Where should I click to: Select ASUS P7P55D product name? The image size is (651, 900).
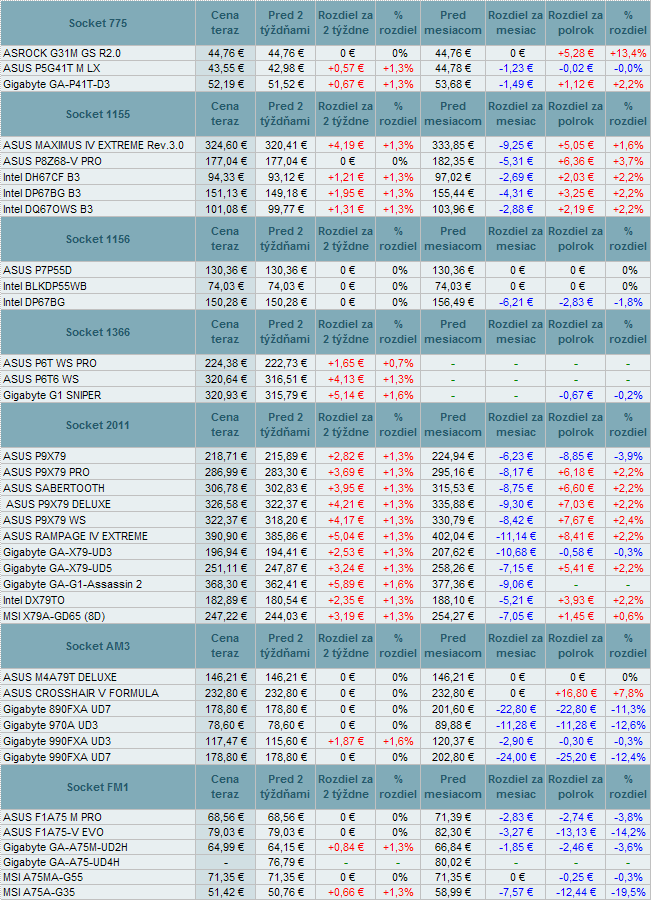pos(37,270)
